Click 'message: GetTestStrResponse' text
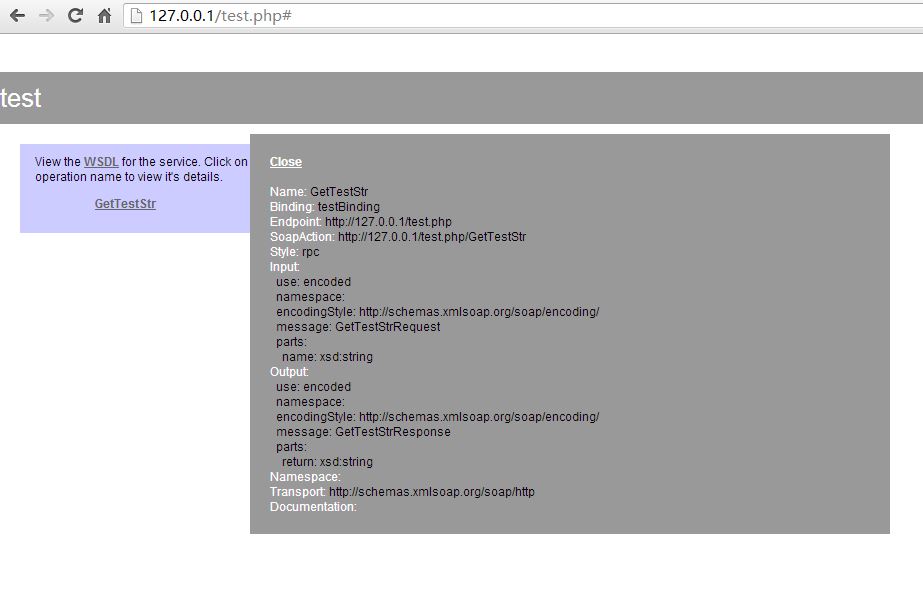Image resolution: width=923 pixels, height=600 pixels. click(363, 432)
